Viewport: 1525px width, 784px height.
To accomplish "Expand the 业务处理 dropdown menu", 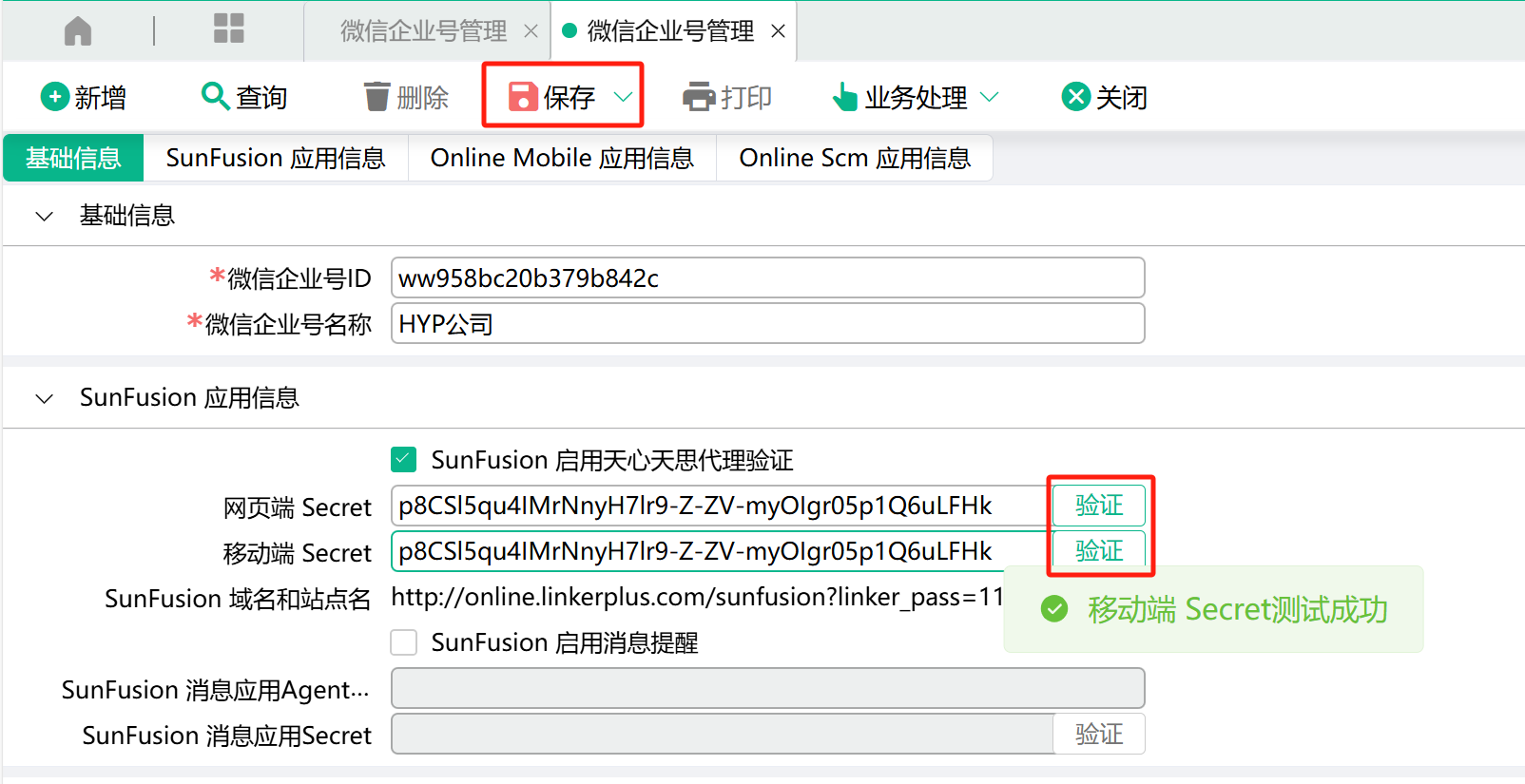I will 990,97.
